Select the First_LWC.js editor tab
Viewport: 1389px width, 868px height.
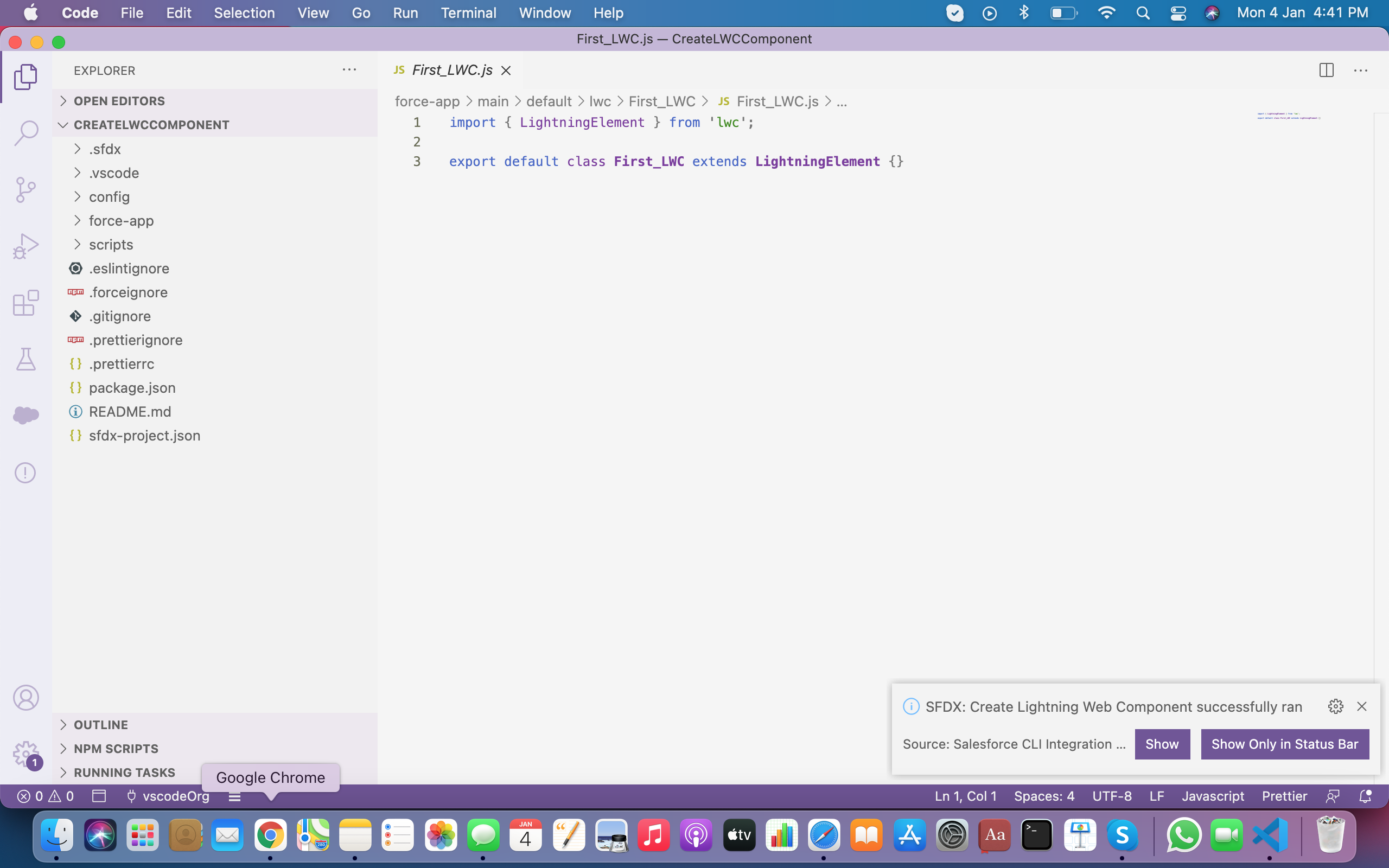click(x=452, y=70)
